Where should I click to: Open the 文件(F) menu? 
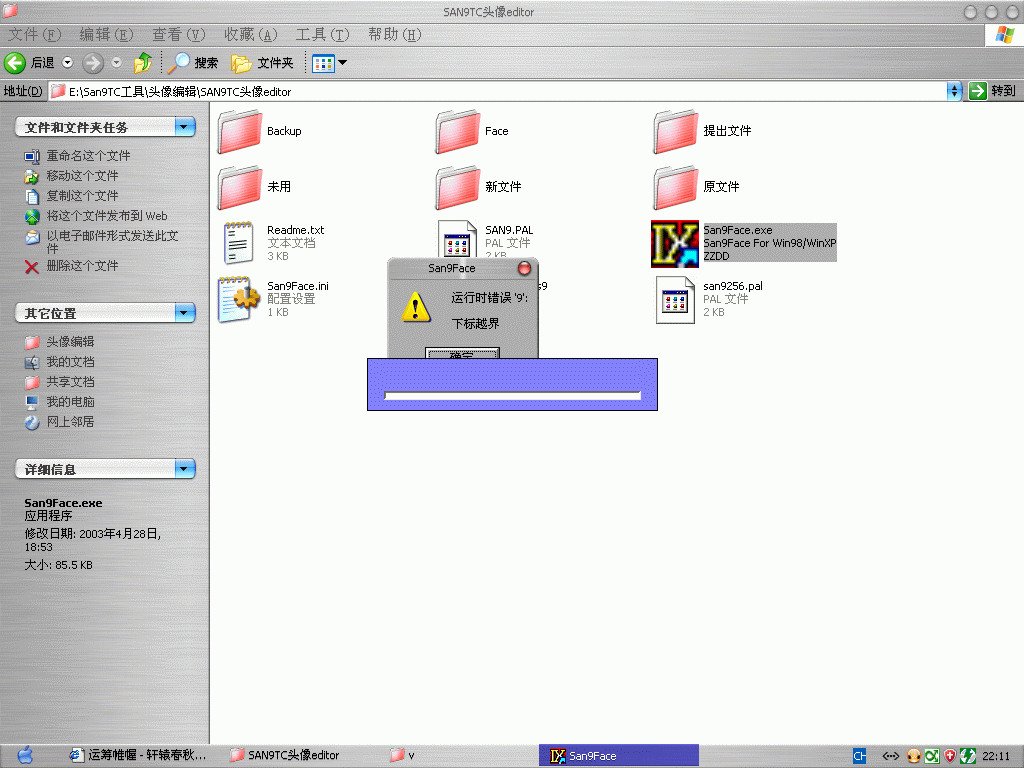(x=34, y=35)
